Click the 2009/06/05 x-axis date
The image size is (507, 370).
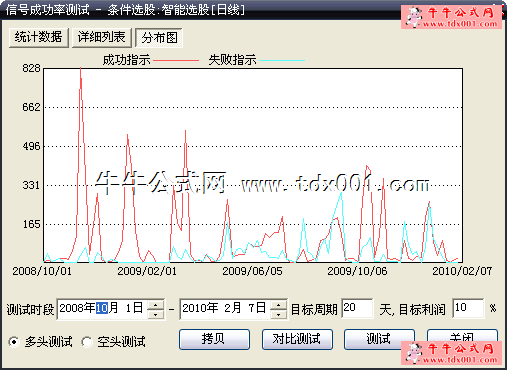pyautogui.click(x=252, y=271)
